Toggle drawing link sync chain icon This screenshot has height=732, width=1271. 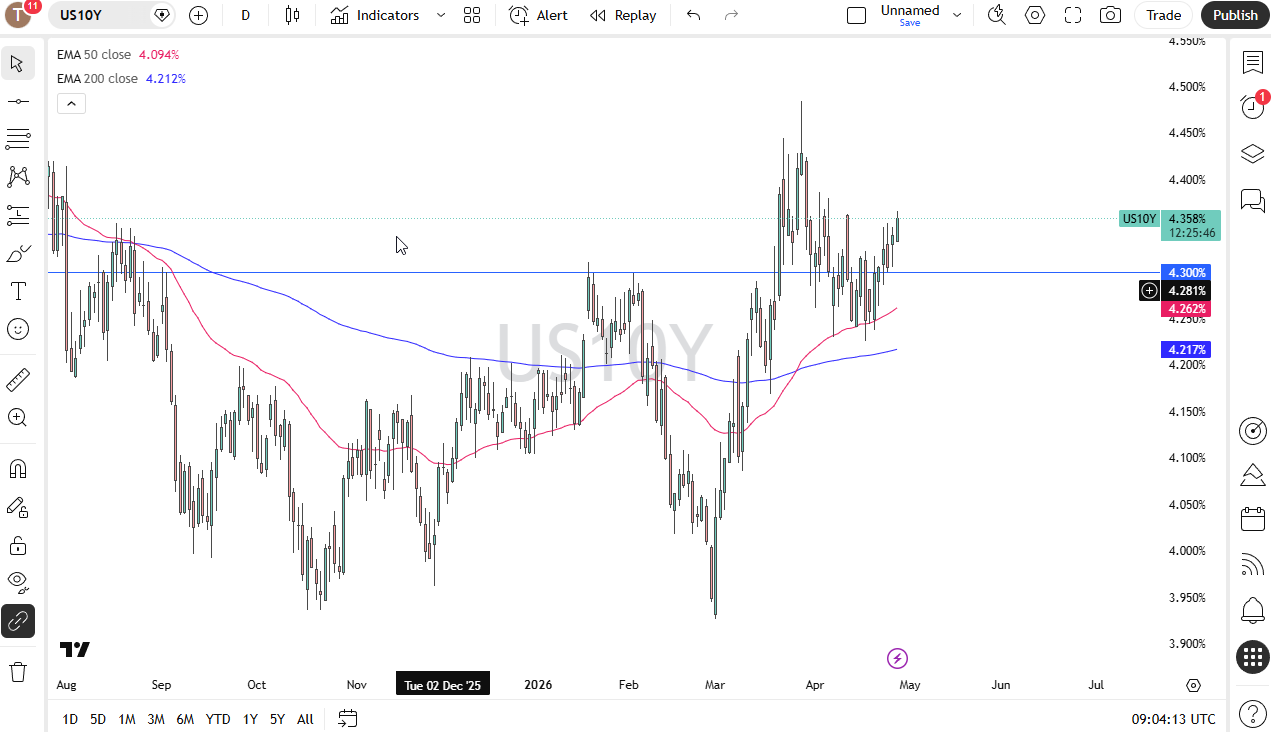[x=17, y=621]
